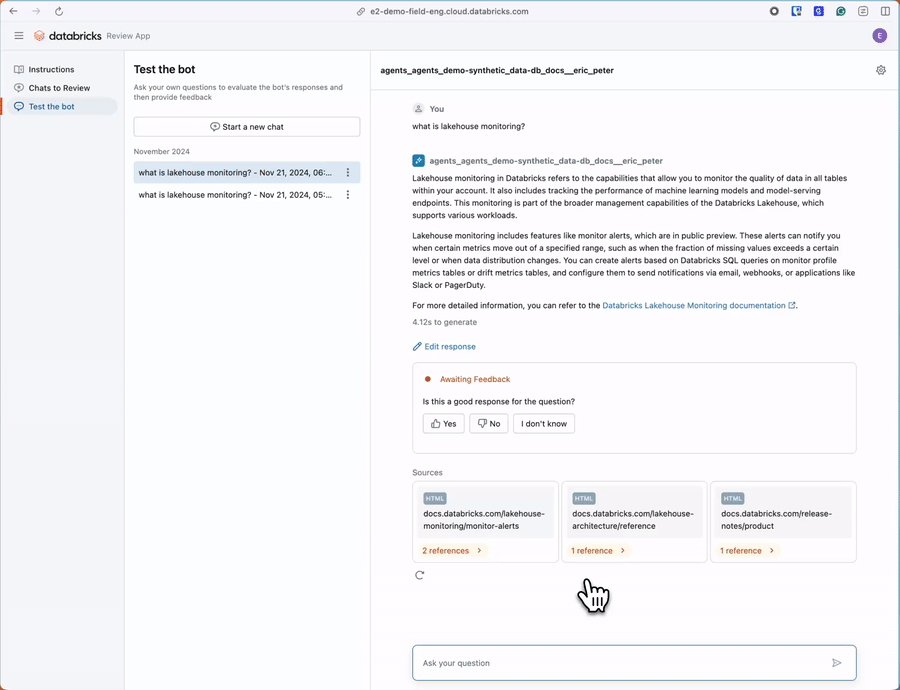The height and width of the screenshot is (690, 900).
Task: Rate response with thumbs down No
Action: click(x=489, y=424)
